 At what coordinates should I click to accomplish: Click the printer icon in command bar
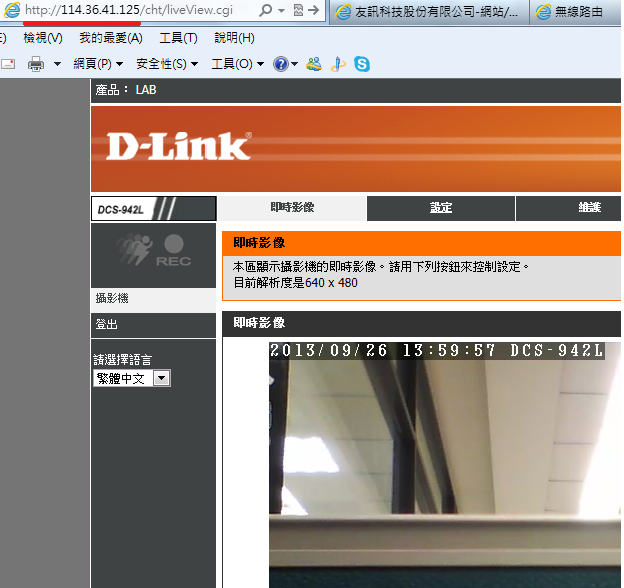coord(36,64)
